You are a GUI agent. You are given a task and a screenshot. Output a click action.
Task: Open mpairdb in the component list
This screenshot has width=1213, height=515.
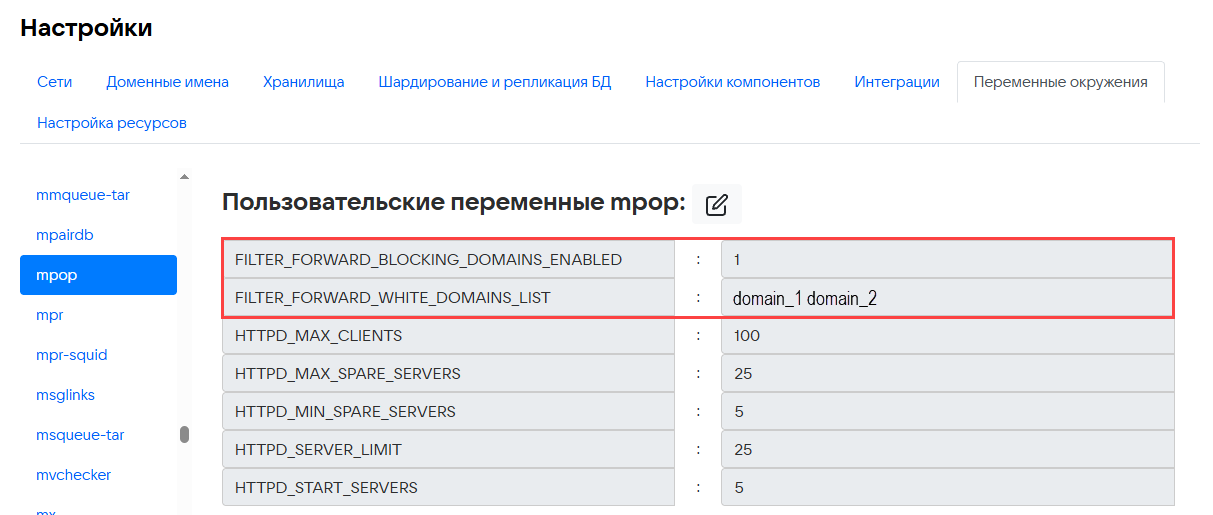click(x=65, y=235)
